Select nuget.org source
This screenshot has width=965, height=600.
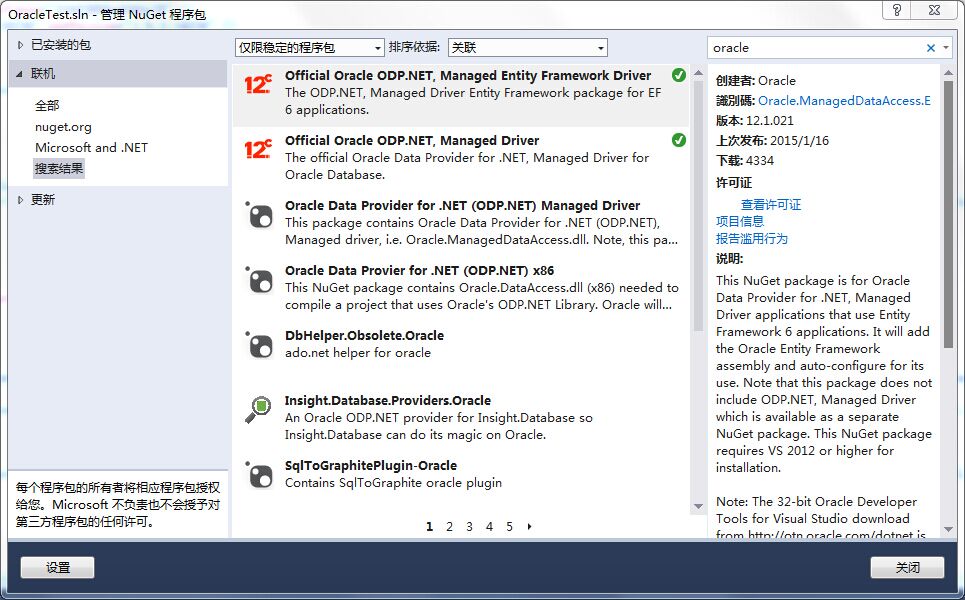coord(63,127)
